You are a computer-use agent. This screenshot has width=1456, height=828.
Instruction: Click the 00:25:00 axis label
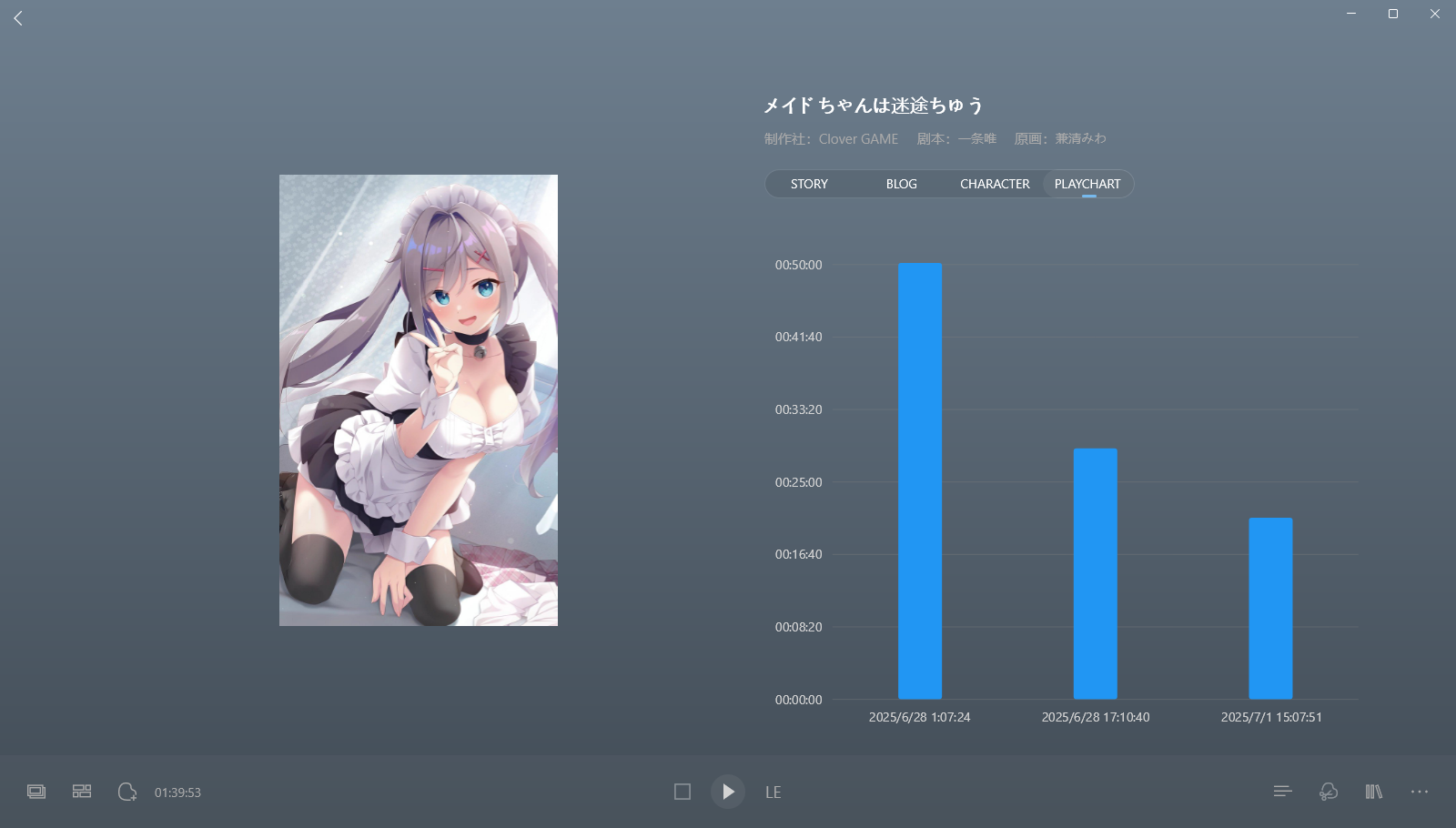click(x=798, y=482)
